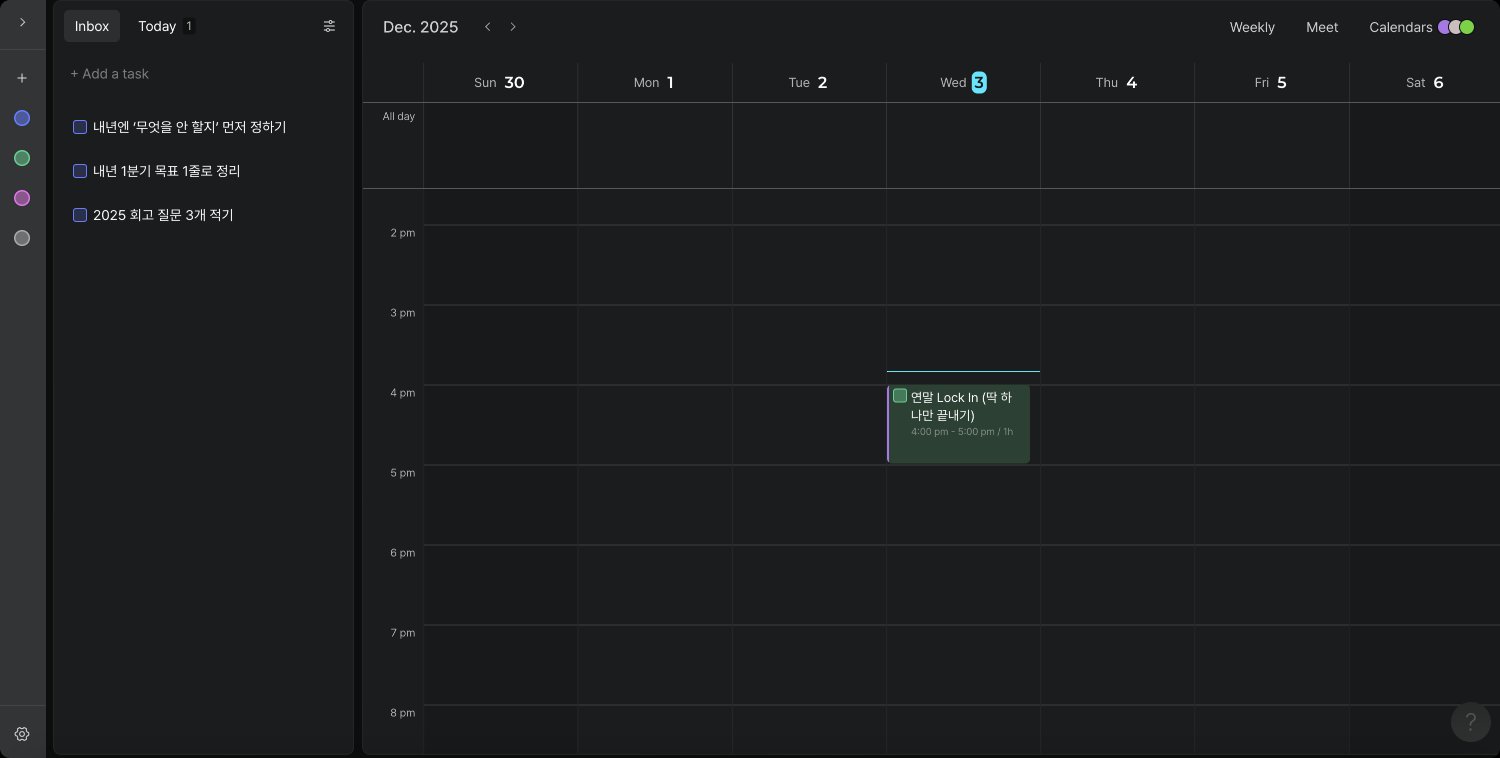Open the Weekly view dropdown
Screen dimensions: 1500x758
(x=1251, y=27)
